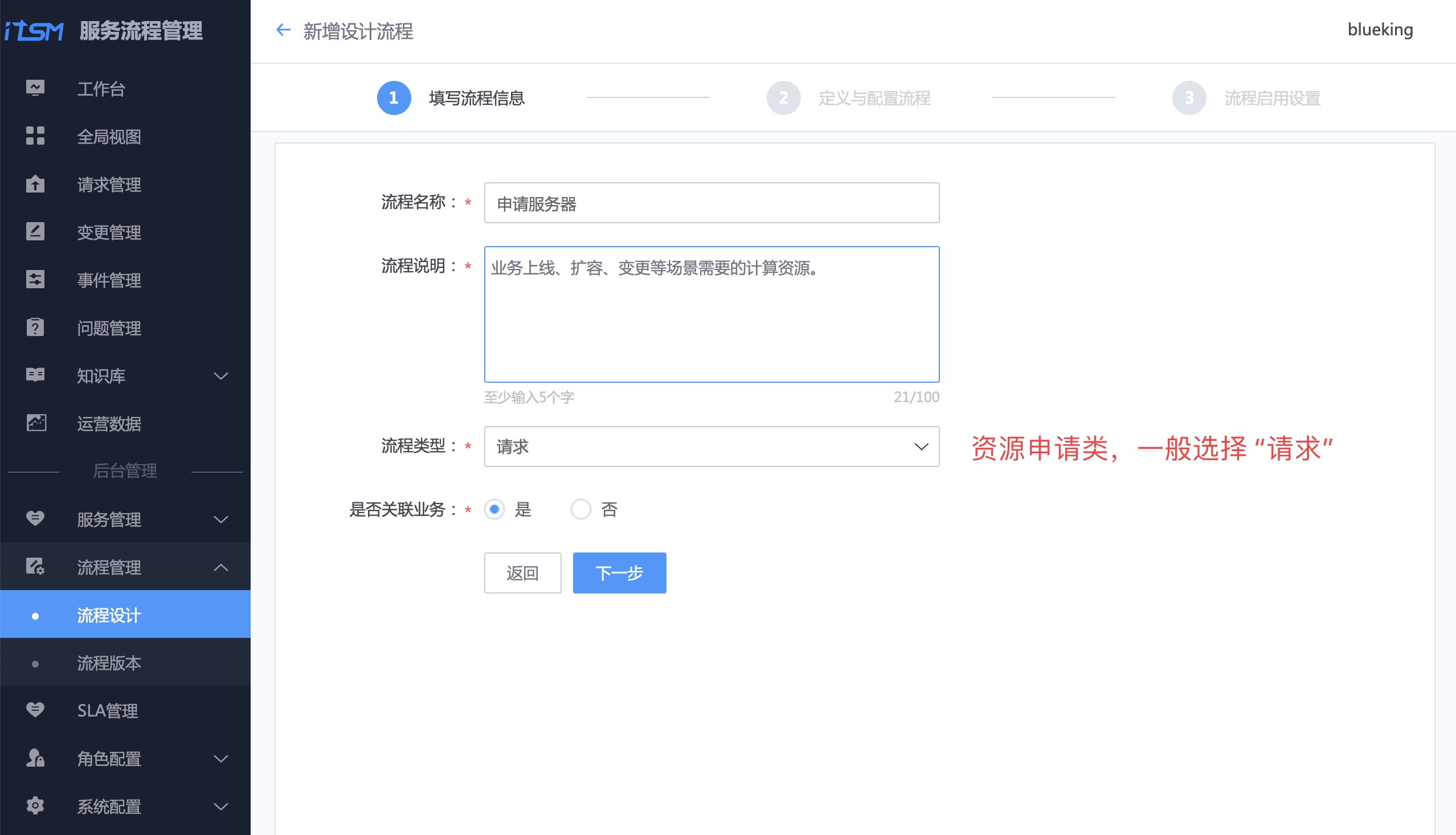Viewport: 1456px width, 835px height.
Task: Open 流程版本 submenu item
Action: coord(109,663)
